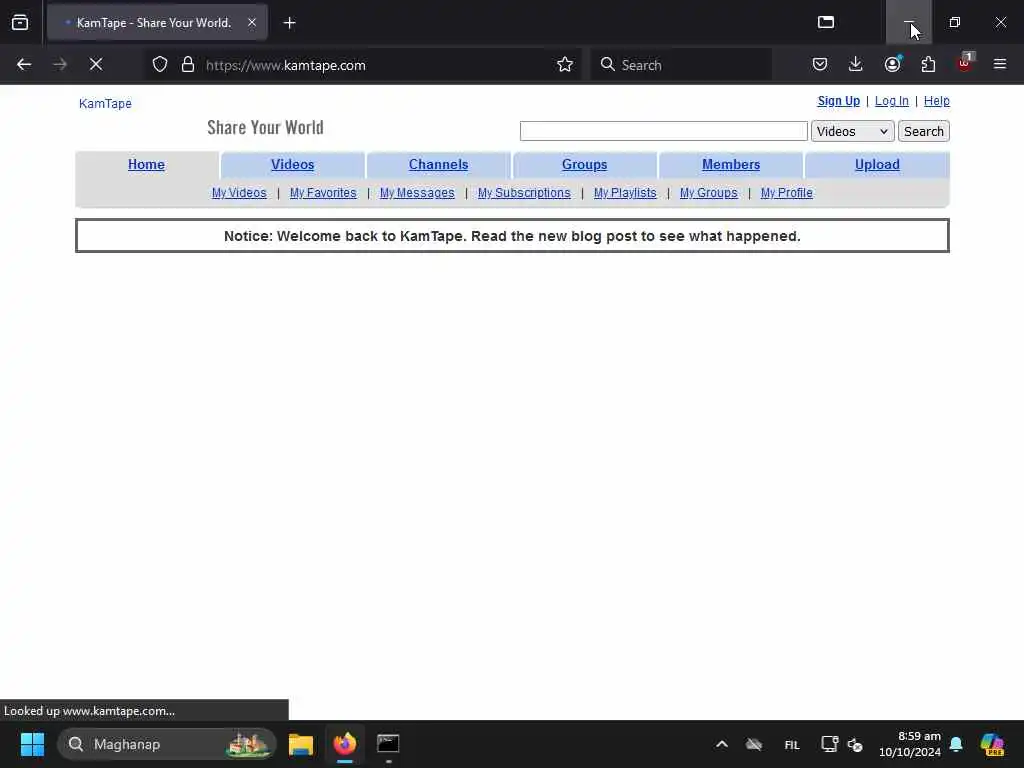Expand the Videos search type dropdown
This screenshot has height=768, width=1024.
point(852,131)
